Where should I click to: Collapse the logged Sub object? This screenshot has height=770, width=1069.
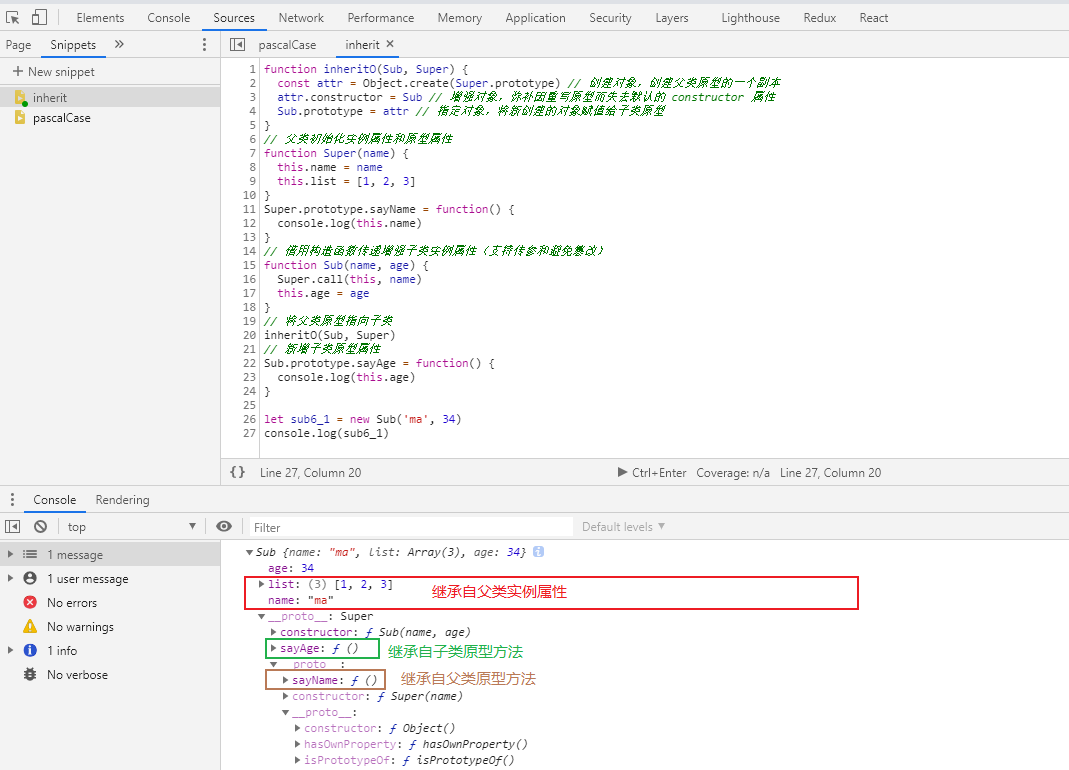point(250,552)
